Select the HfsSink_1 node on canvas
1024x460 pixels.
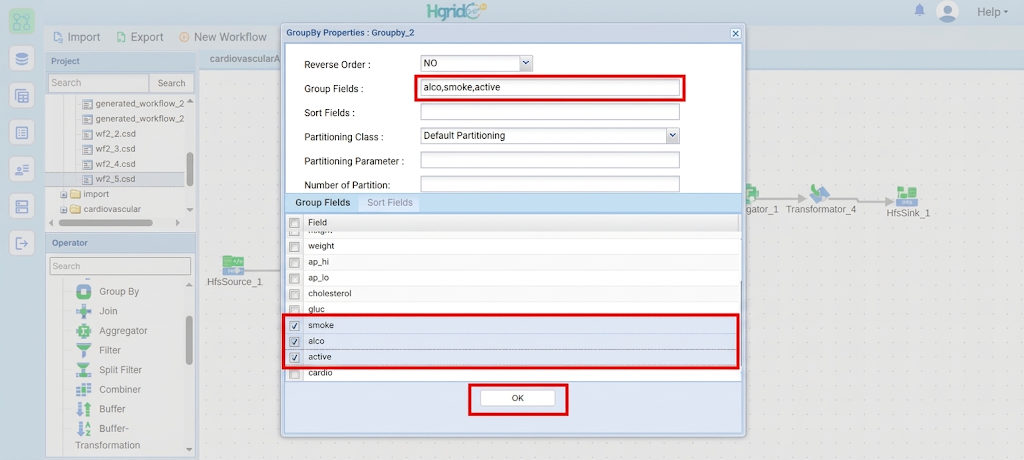coord(908,202)
